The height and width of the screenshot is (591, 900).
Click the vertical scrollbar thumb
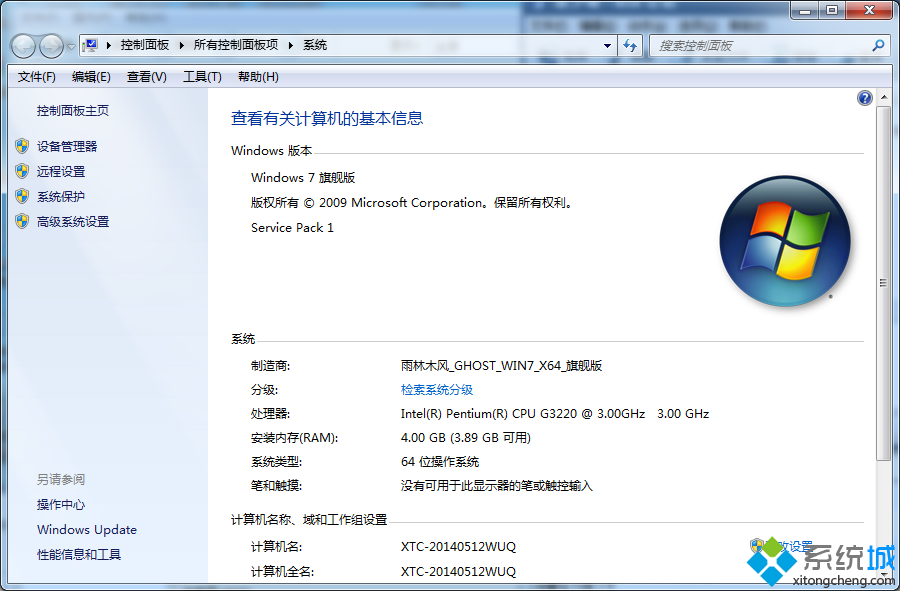[883, 283]
